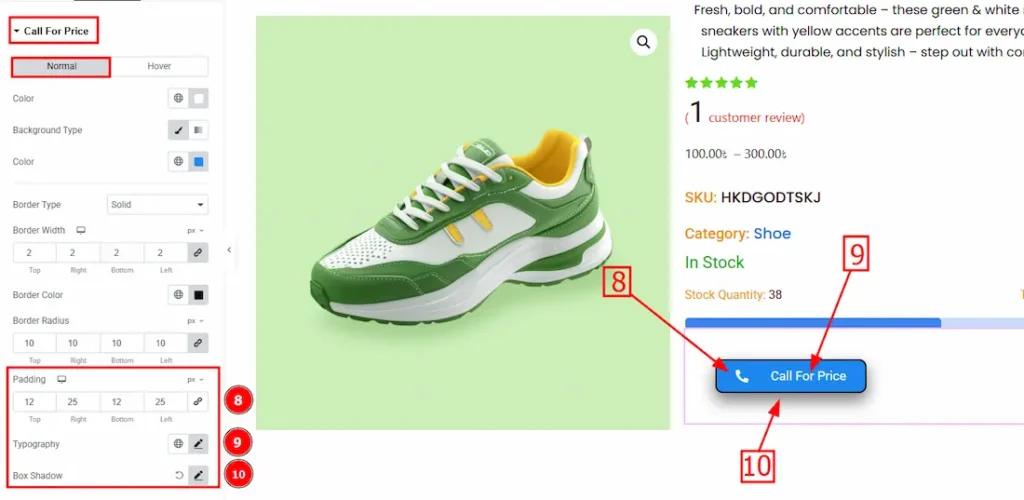Select the classic background type brush icon
Image resolution: width=1024 pixels, height=500 pixels.
[x=179, y=130]
